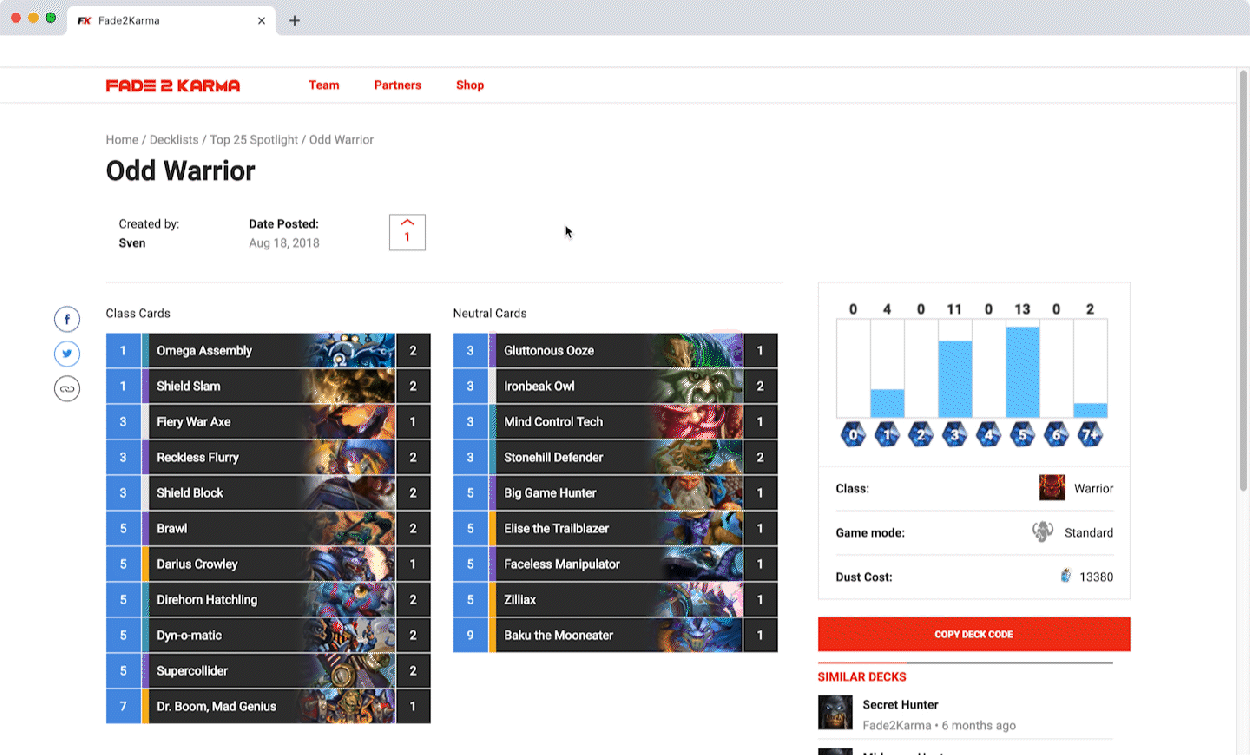Select Zilliax card row
Image resolution: width=1250 pixels, height=755 pixels.
tap(615, 600)
